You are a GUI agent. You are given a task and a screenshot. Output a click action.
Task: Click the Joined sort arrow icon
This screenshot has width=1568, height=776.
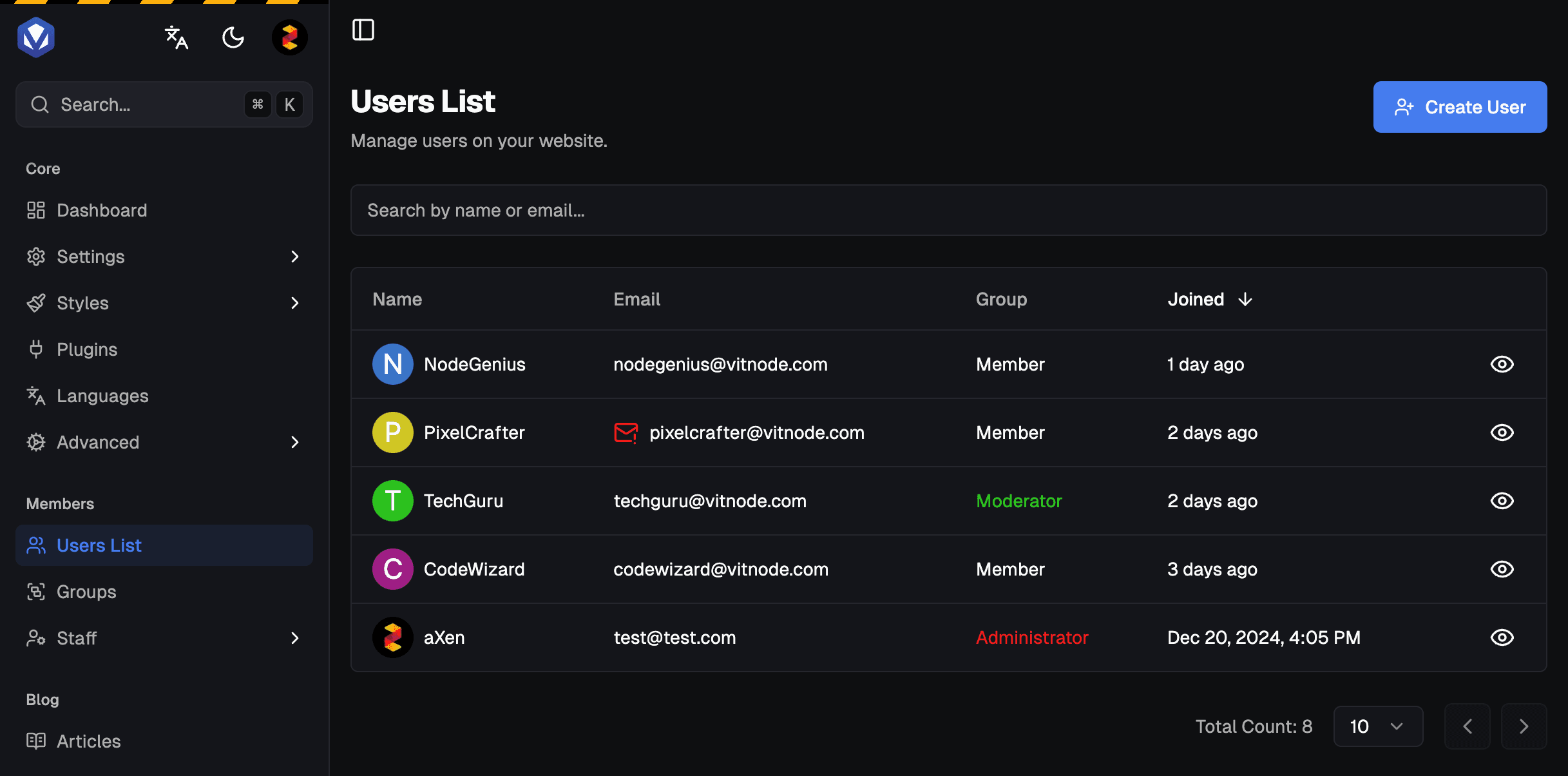click(x=1245, y=299)
